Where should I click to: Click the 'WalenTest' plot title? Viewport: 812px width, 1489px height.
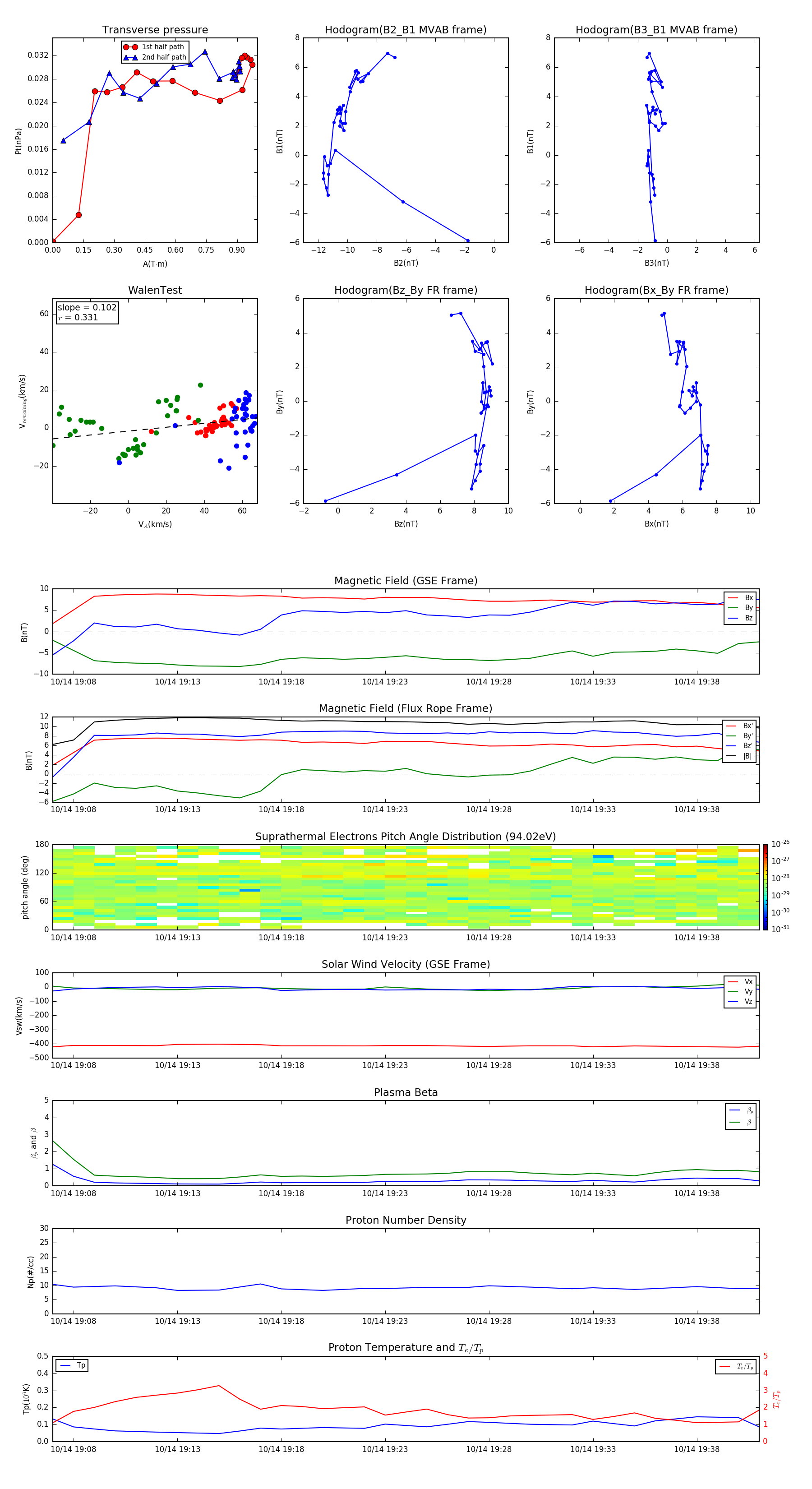pos(155,290)
